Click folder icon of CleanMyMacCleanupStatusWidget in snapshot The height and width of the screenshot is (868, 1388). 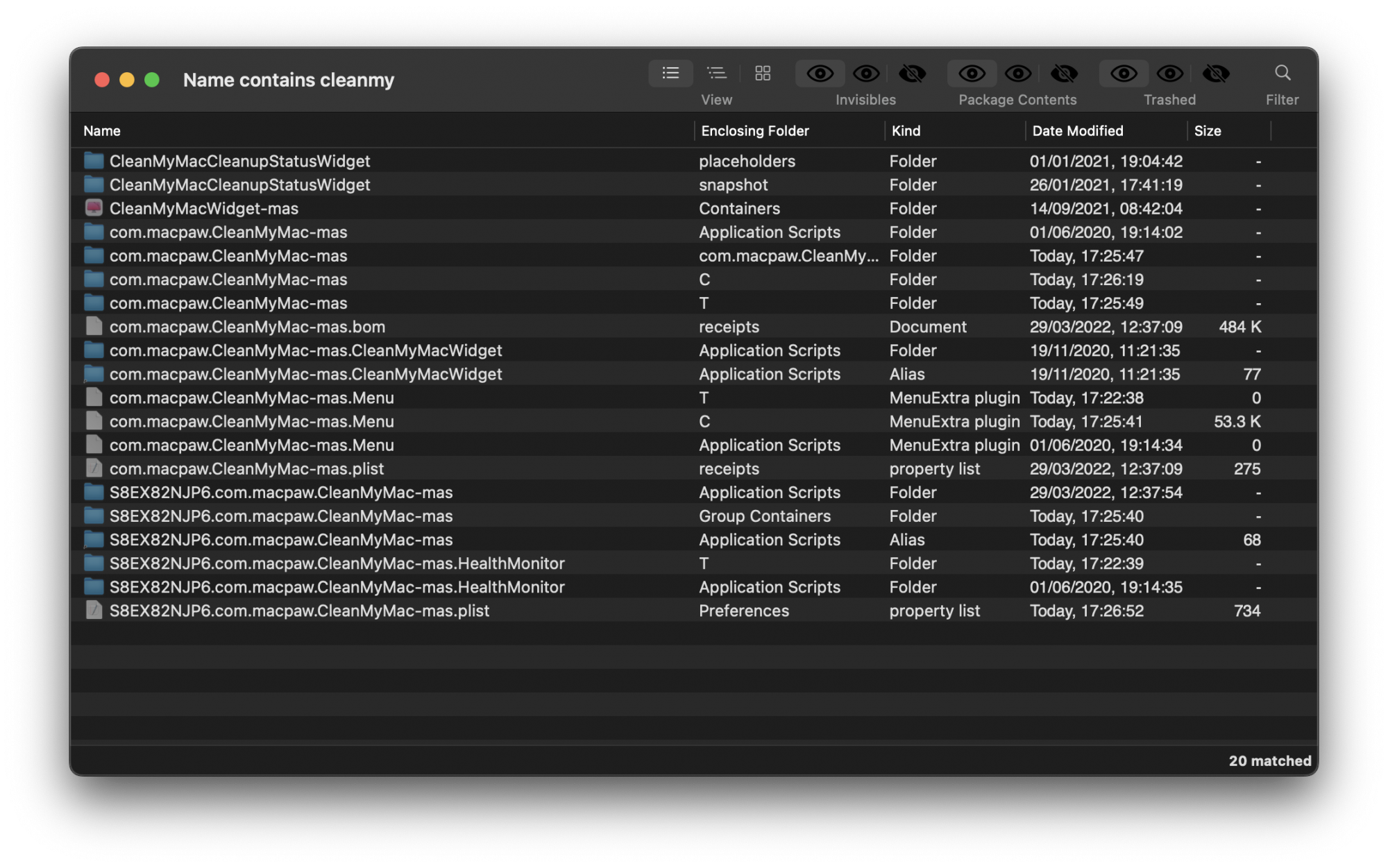[x=94, y=185]
